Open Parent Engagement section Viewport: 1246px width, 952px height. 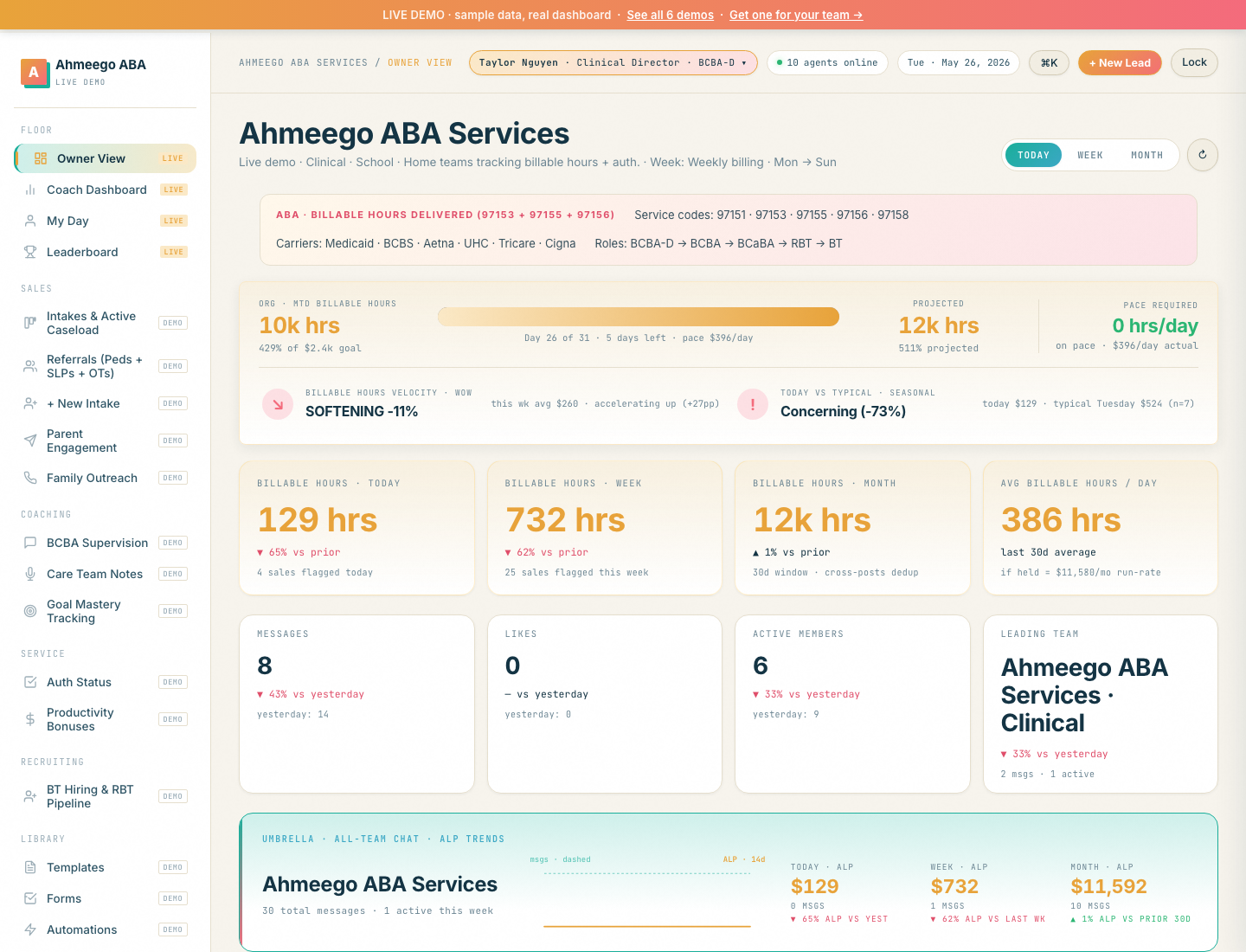[x=106, y=441]
